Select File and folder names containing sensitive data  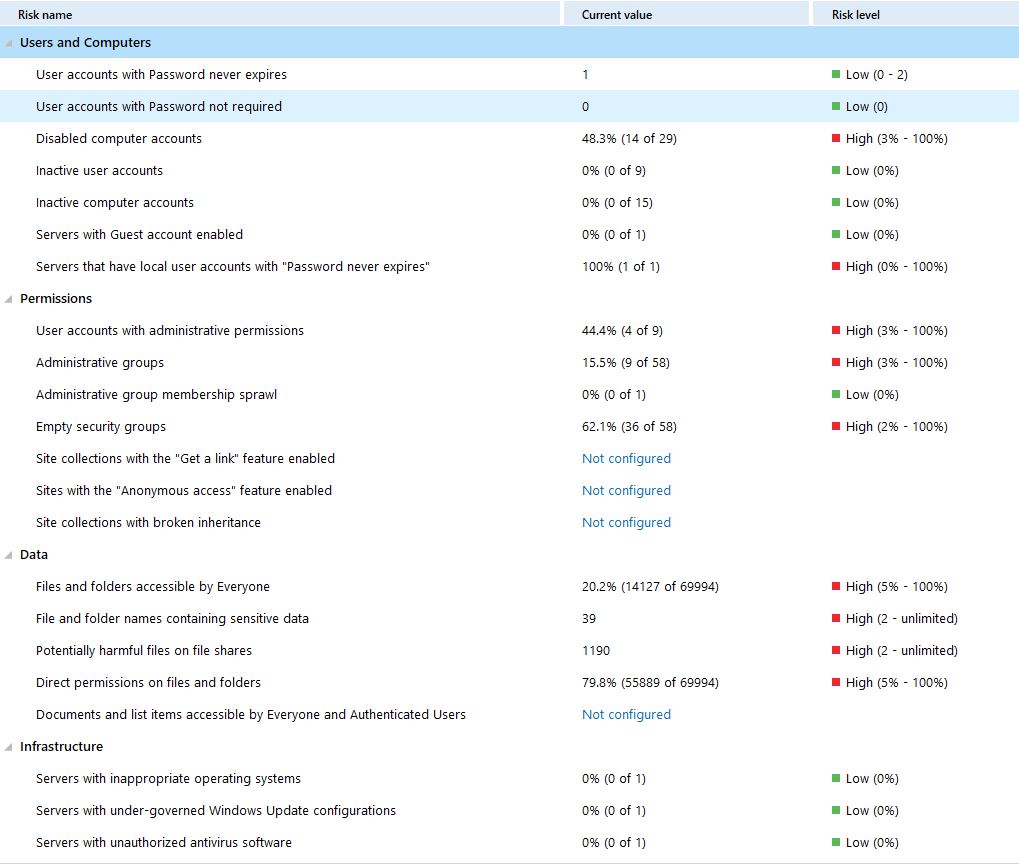pos(510,618)
